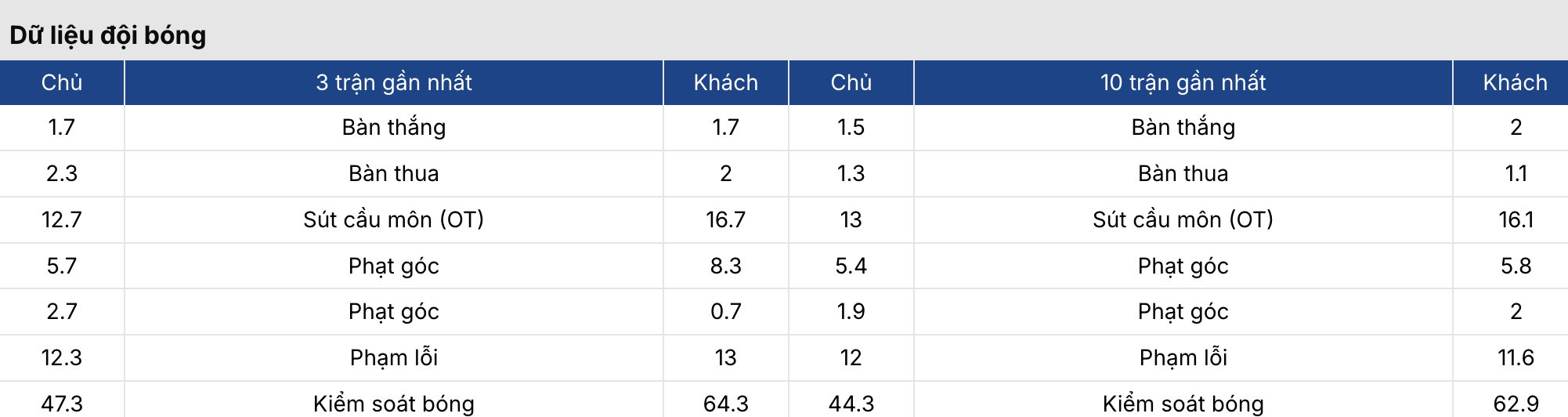
Task: Click "Phạm lỗi" under 3 trận gần nhất
Action: pyautogui.click(x=393, y=357)
